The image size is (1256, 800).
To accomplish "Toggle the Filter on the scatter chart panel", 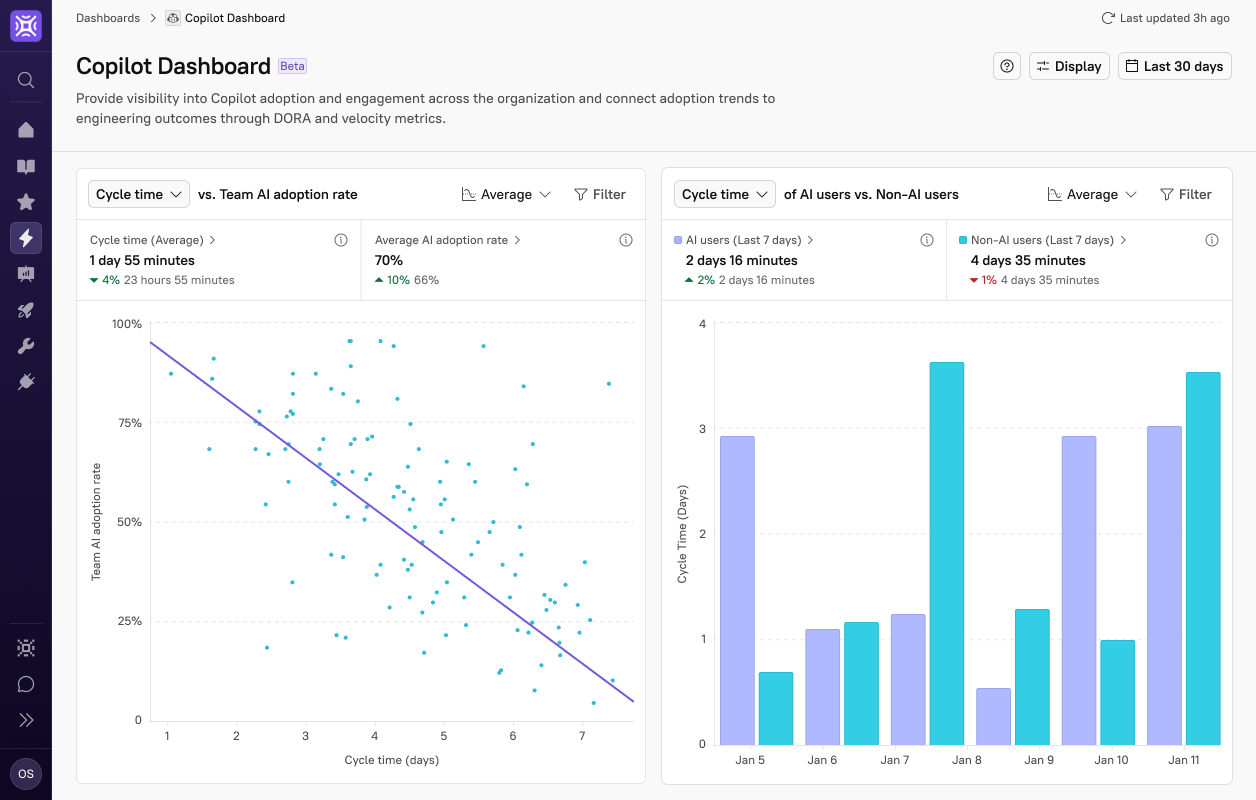I will tap(600, 194).
